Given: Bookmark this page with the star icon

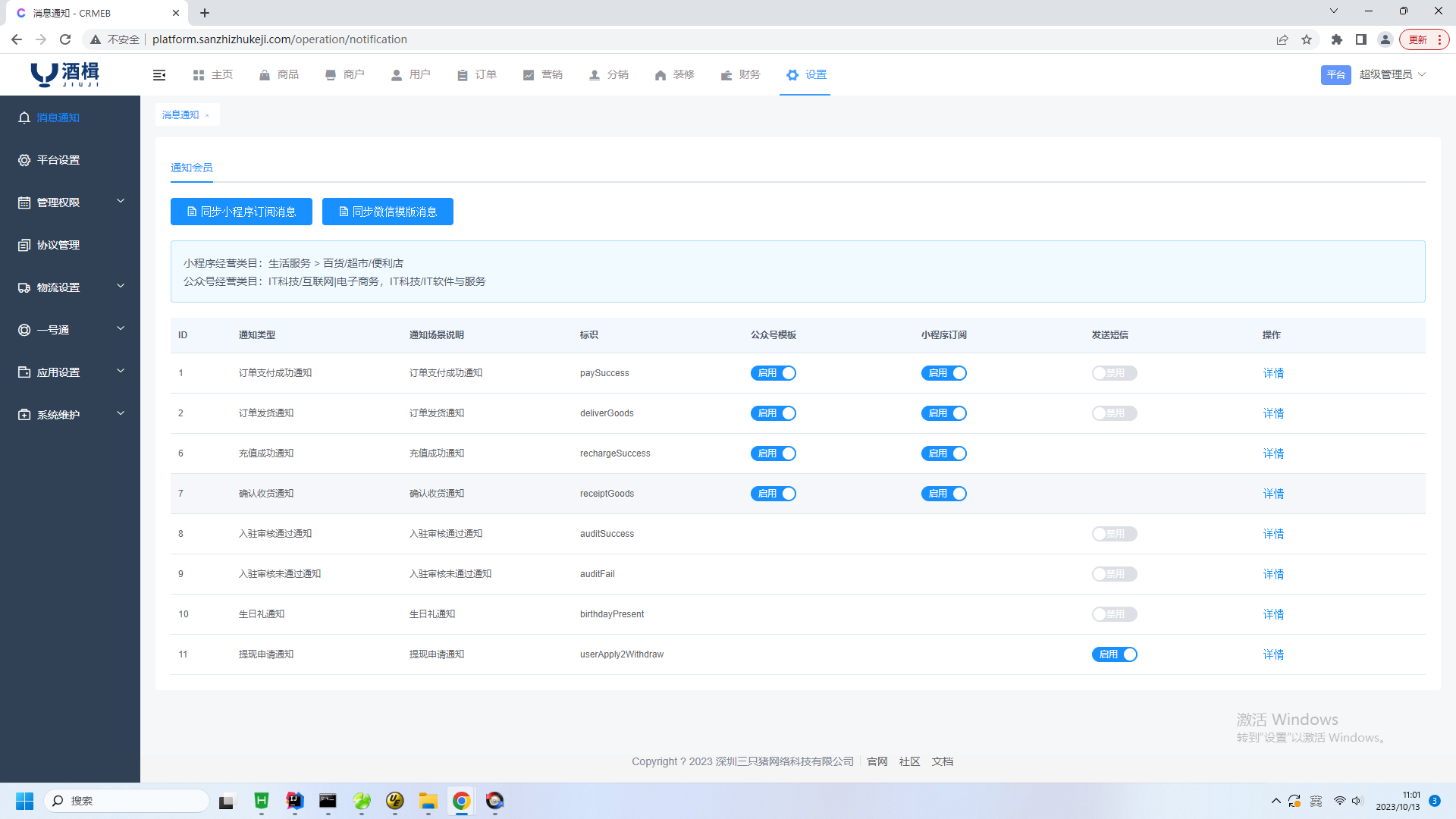Looking at the screenshot, I should pos(1307,39).
